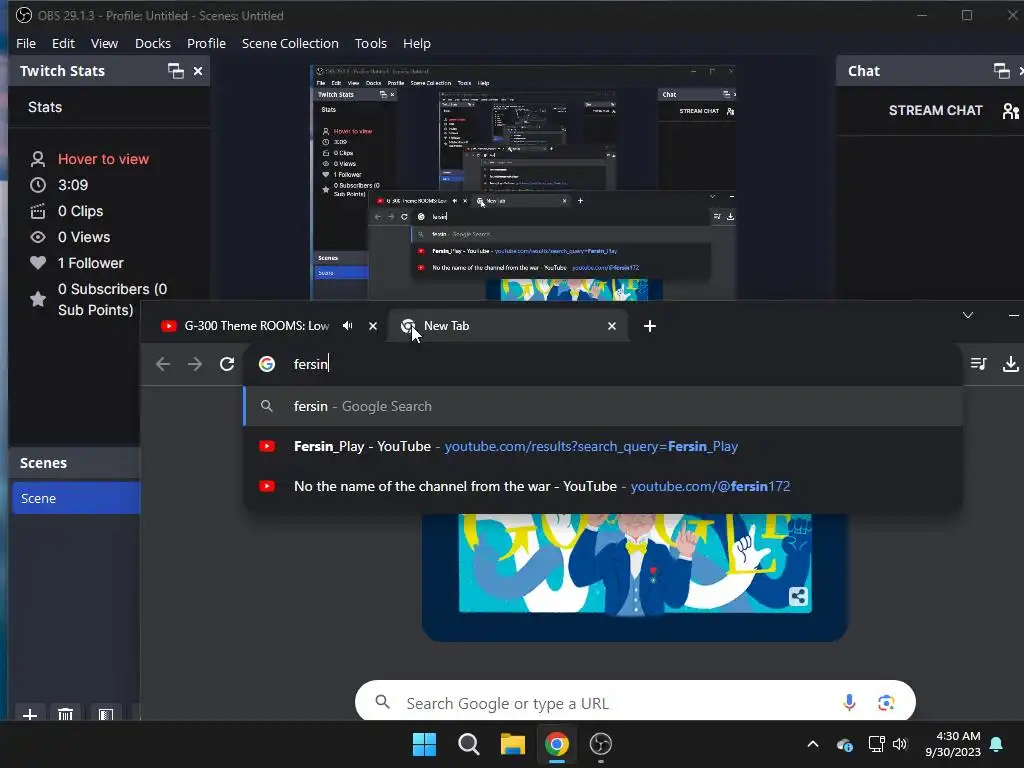The height and width of the screenshot is (768, 1024).
Task: Show hidden system tray icons
Action: pos(813,744)
